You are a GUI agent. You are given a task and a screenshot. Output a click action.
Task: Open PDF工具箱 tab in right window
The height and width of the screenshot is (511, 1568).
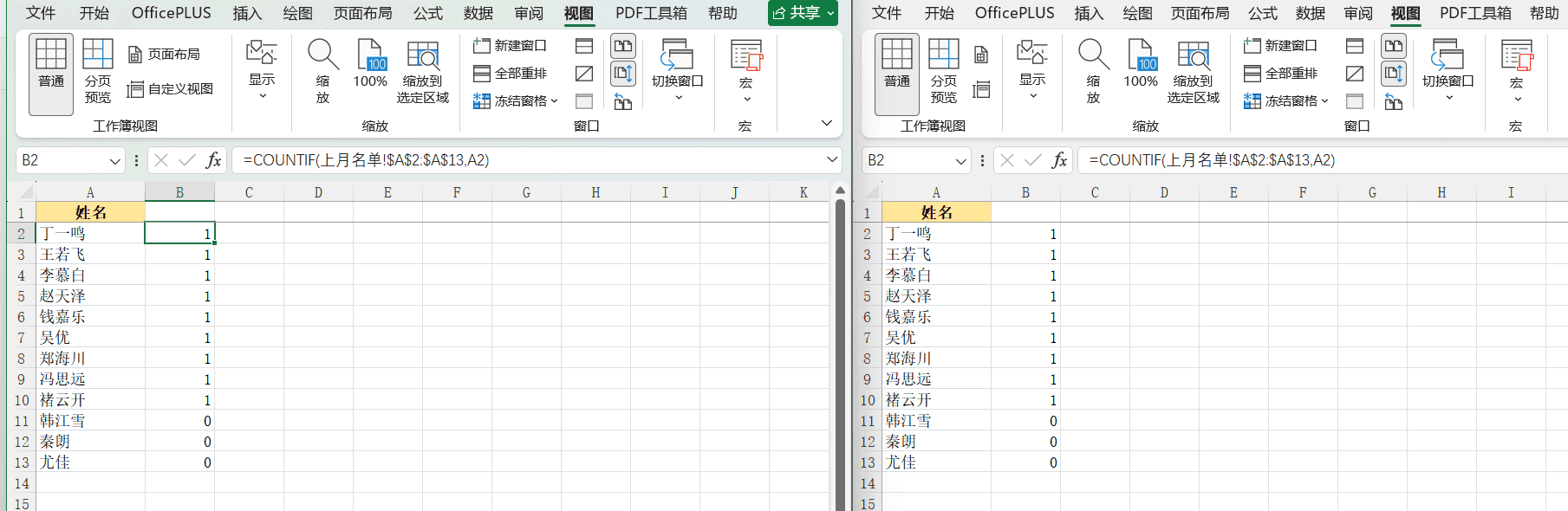(x=1476, y=13)
